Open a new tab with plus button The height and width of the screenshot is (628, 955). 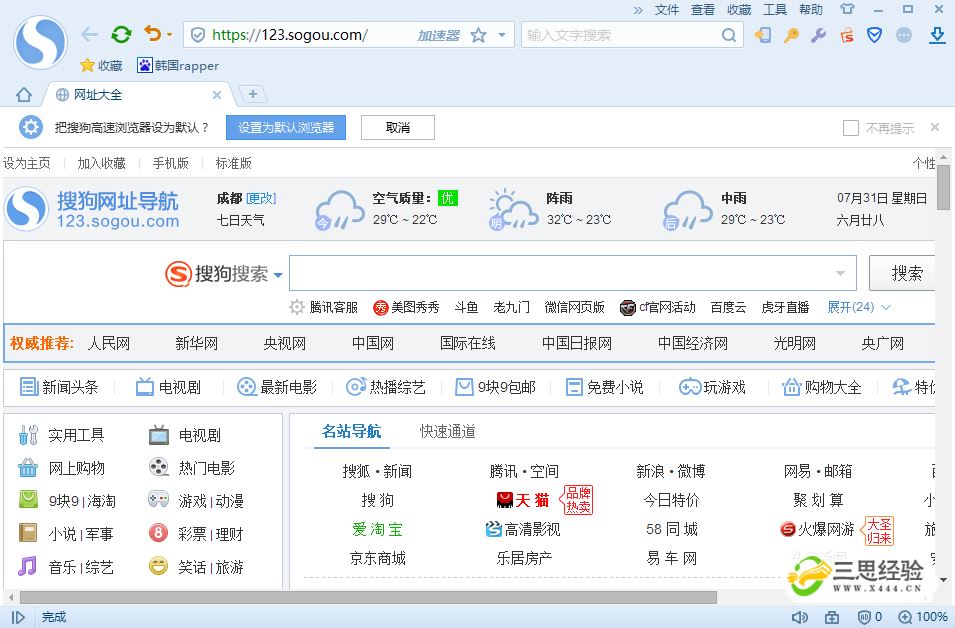[x=253, y=94]
